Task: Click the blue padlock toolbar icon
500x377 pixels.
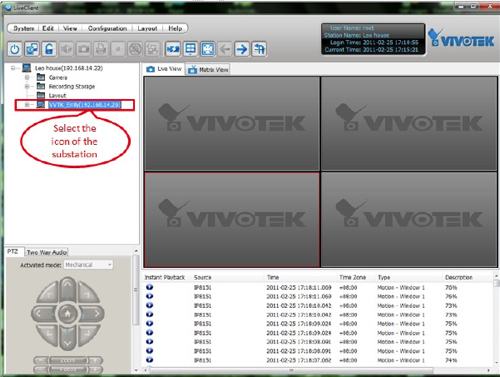Action: (x=49, y=49)
